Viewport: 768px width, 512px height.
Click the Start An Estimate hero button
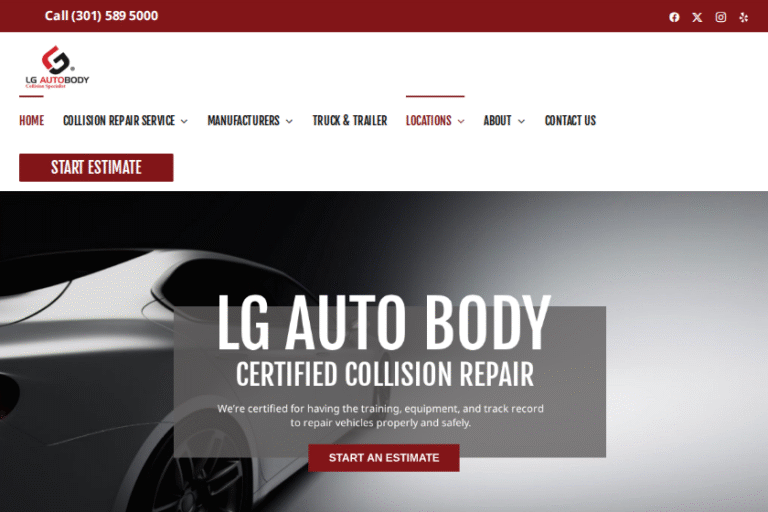coord(384,458)
